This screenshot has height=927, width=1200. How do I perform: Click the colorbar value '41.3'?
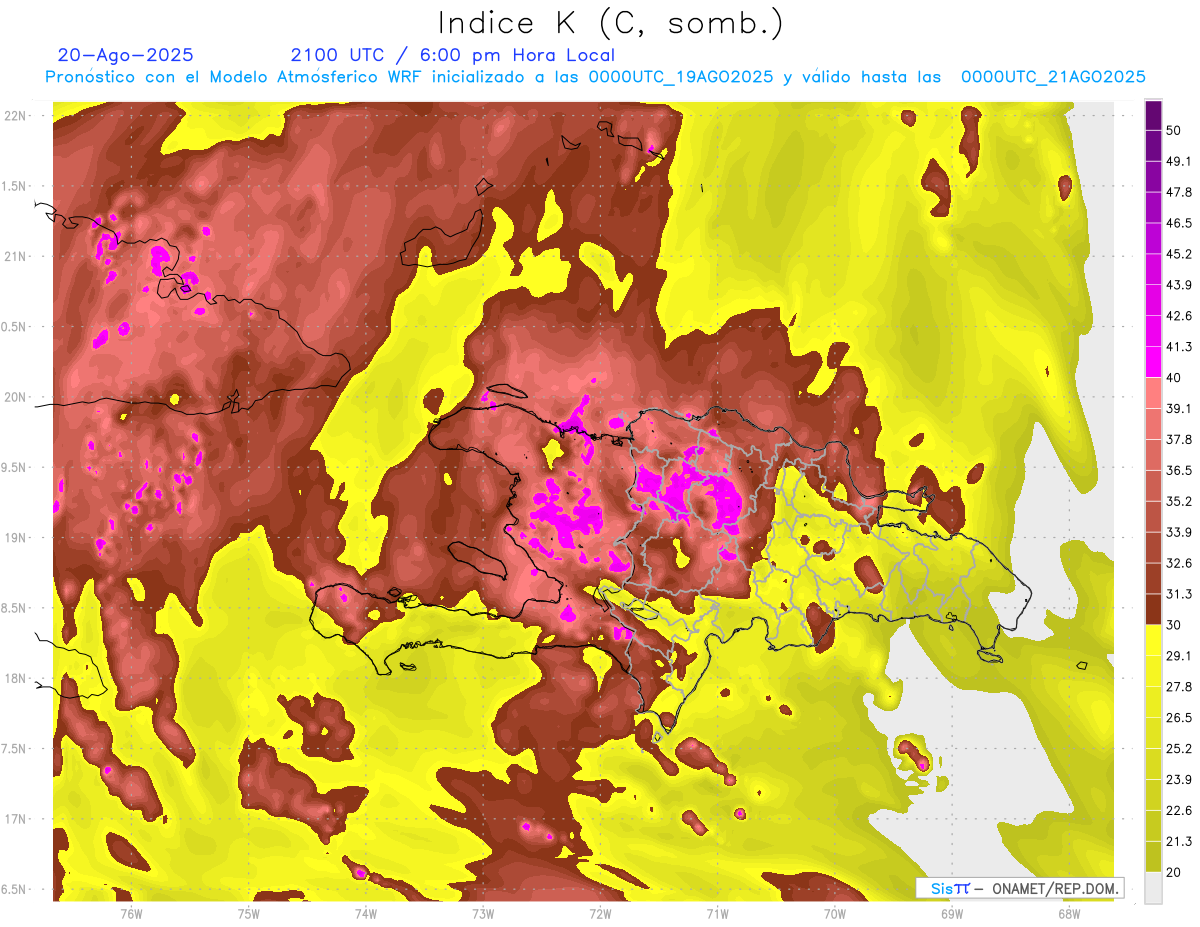(1178, 347)
